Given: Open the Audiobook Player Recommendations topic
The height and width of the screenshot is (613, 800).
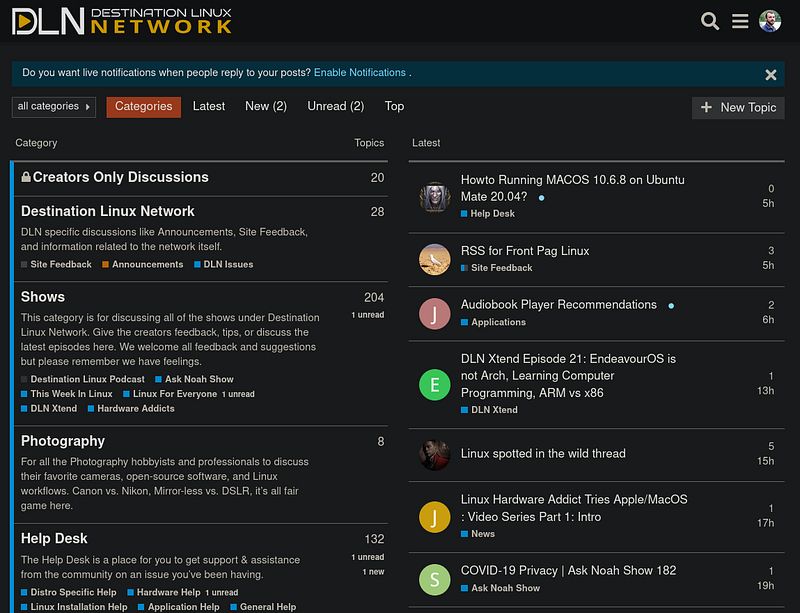Looking at the screenshot, I should tap(559, 305).
